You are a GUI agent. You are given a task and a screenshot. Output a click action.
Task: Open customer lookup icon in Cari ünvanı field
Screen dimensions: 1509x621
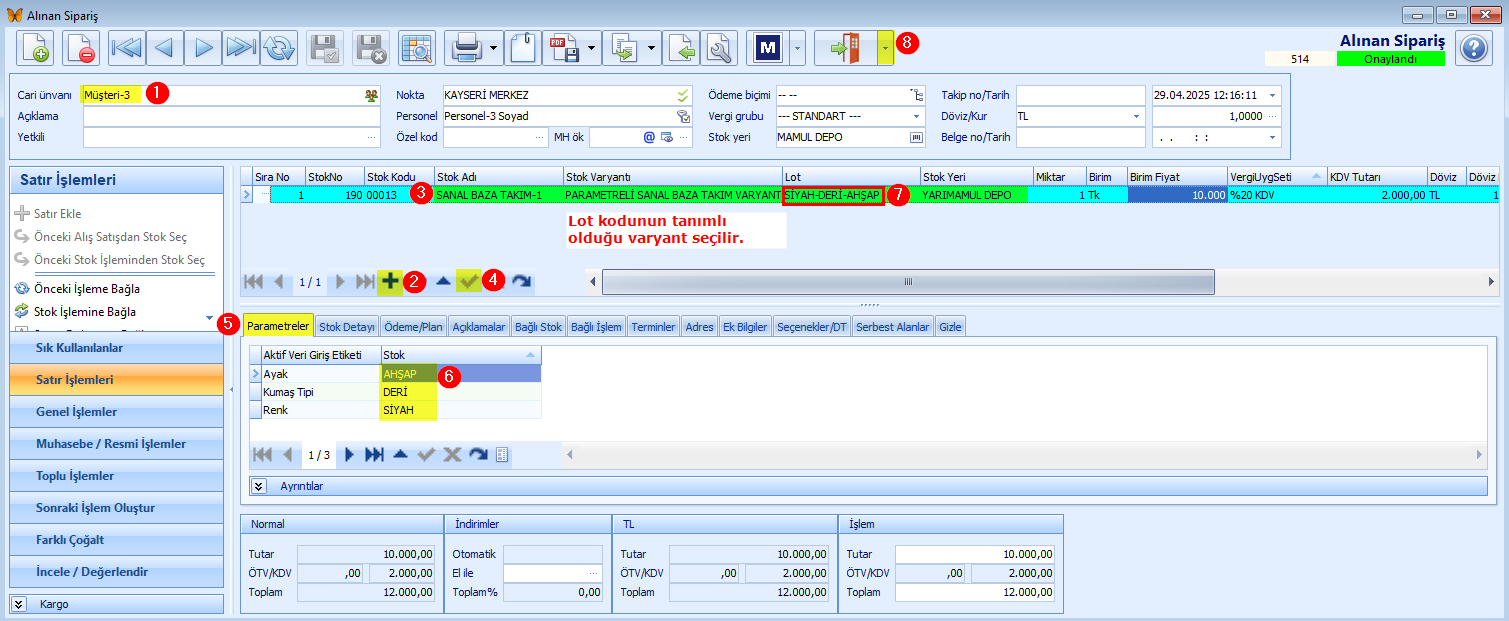click(372, 95)
